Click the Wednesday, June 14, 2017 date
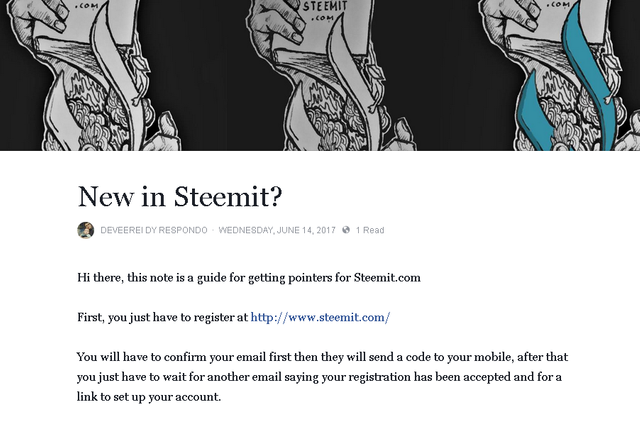The image size is (640, 421). click(276, 230)
